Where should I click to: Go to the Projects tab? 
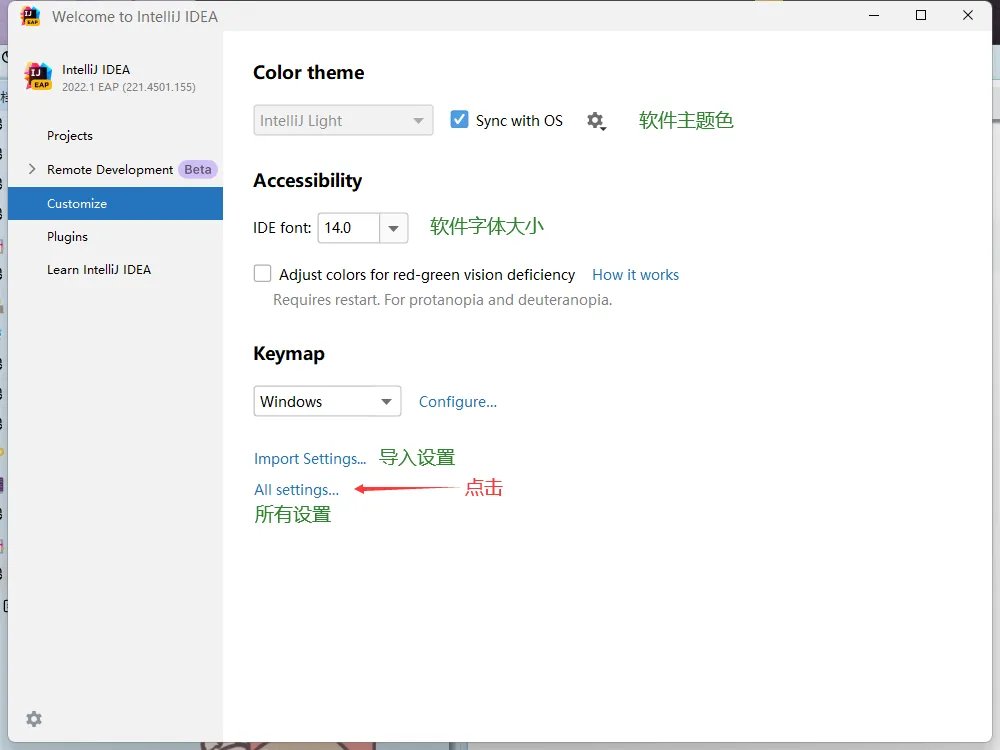[70, 136]
